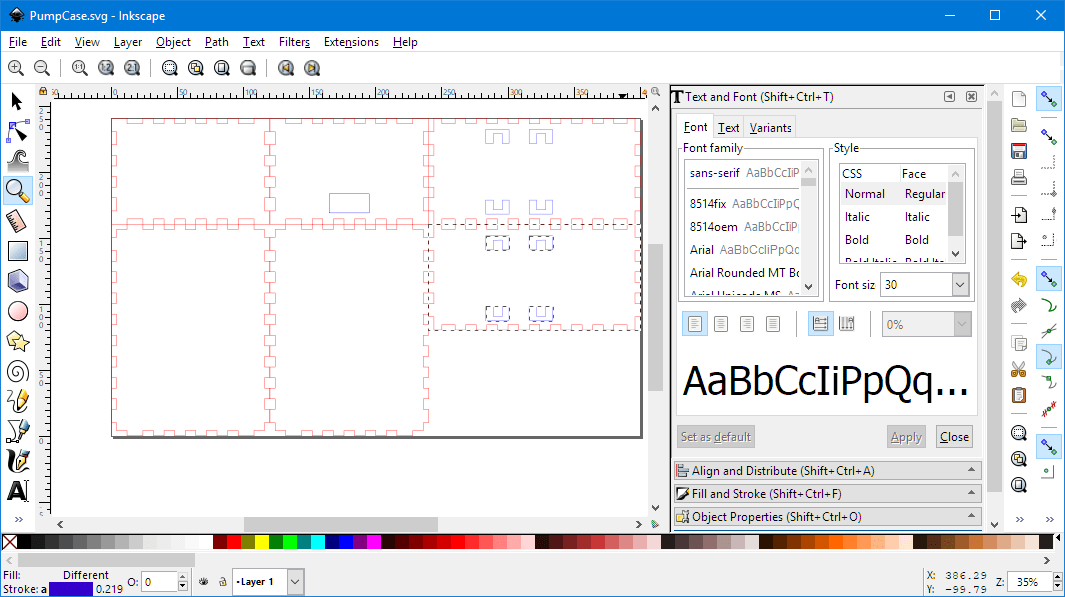Expand Object Properties panel
Screen dimensions: 1065x597
pos(827,517)
